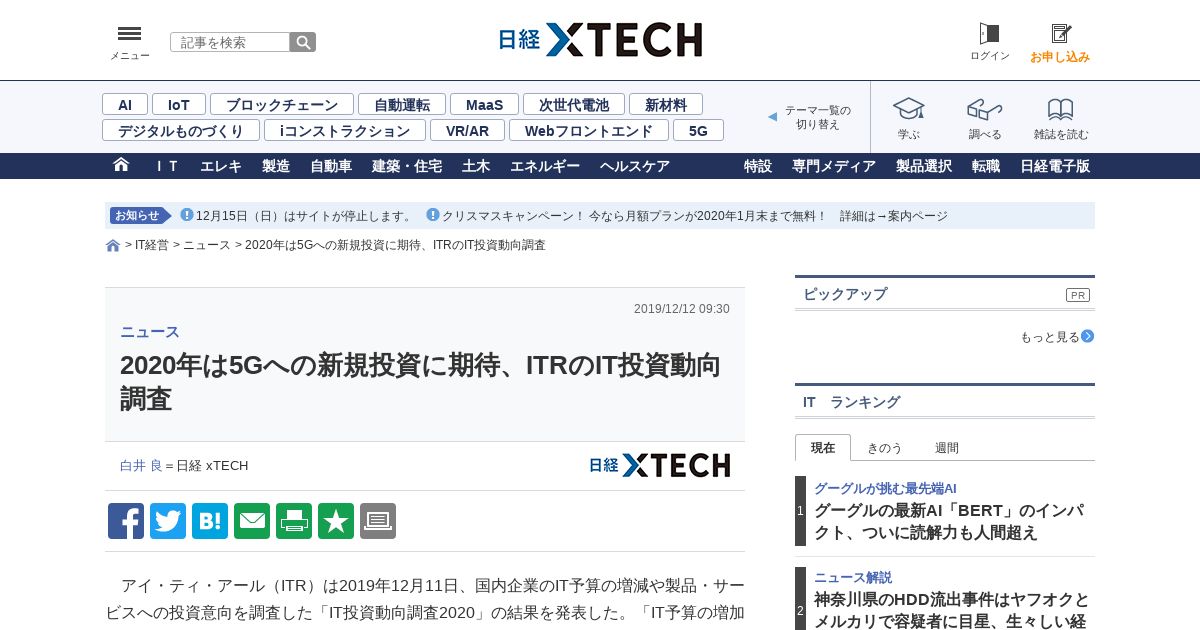Toggle テーマ一覧の切り替え arrow
Screen dimensions: 1200x630
[772, 117]
